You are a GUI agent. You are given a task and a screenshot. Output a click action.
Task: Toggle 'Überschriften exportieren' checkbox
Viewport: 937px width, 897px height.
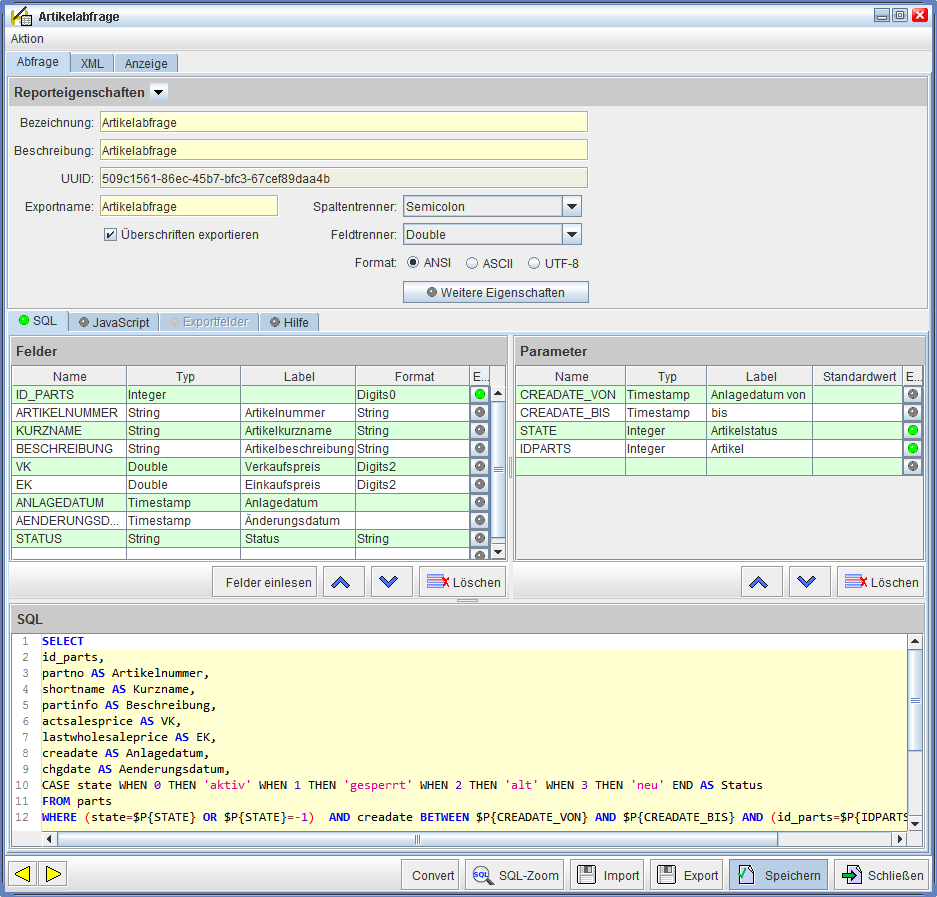[111, 235]
